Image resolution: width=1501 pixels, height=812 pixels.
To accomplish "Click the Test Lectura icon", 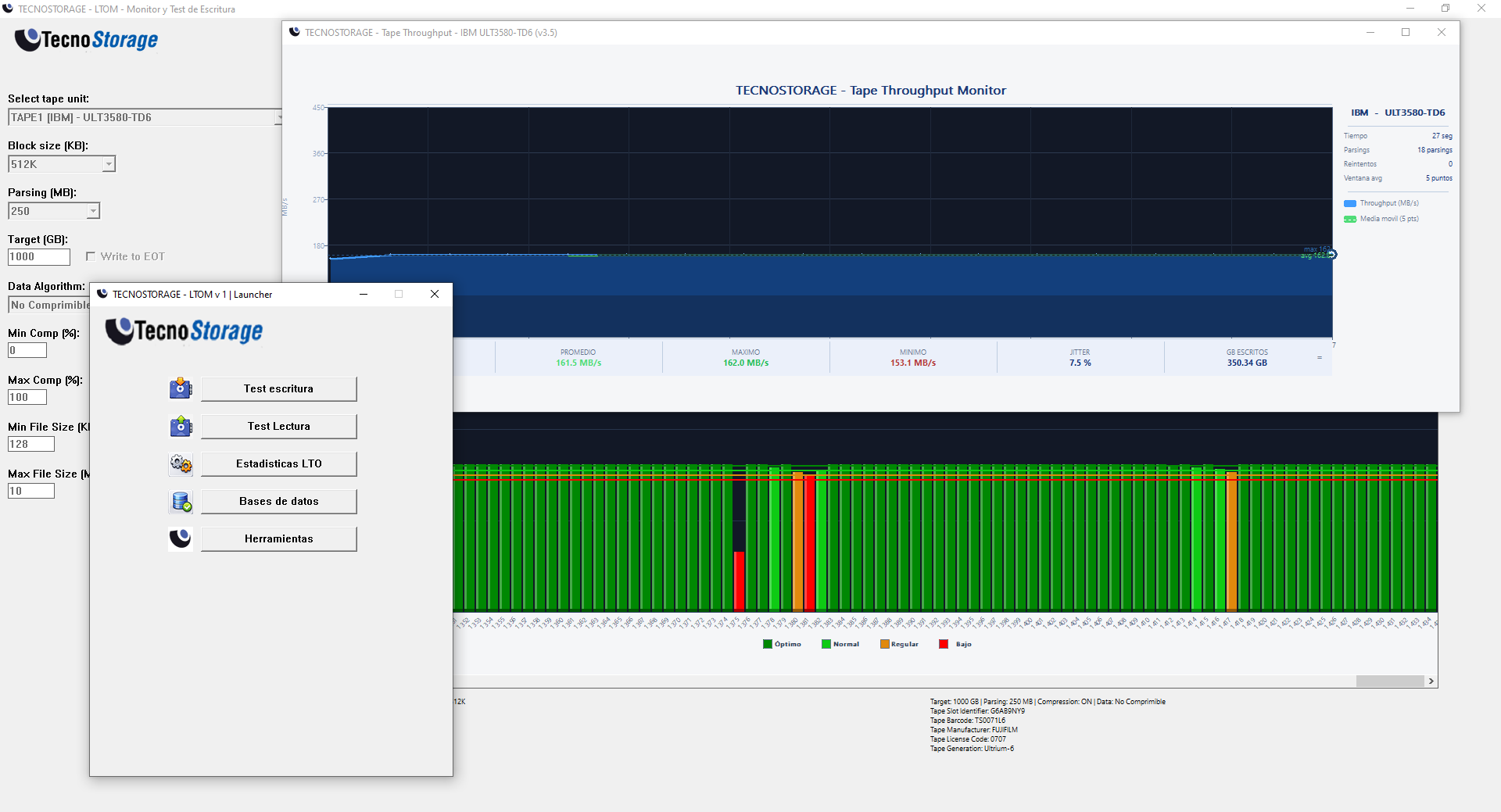I will pos(181,426).
